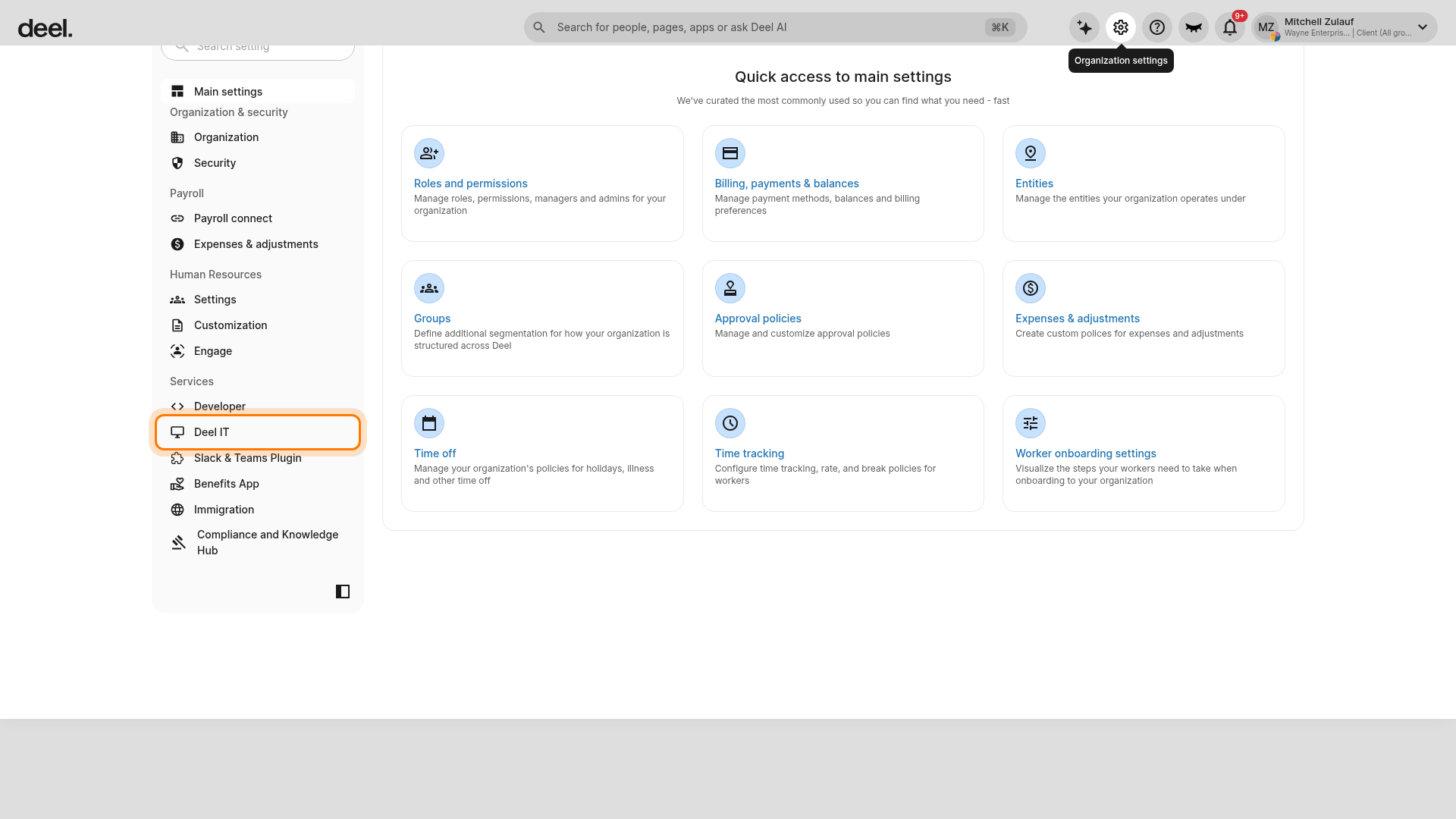
Task: Click the Time tracking card link
Action: [x=750, y=453]
